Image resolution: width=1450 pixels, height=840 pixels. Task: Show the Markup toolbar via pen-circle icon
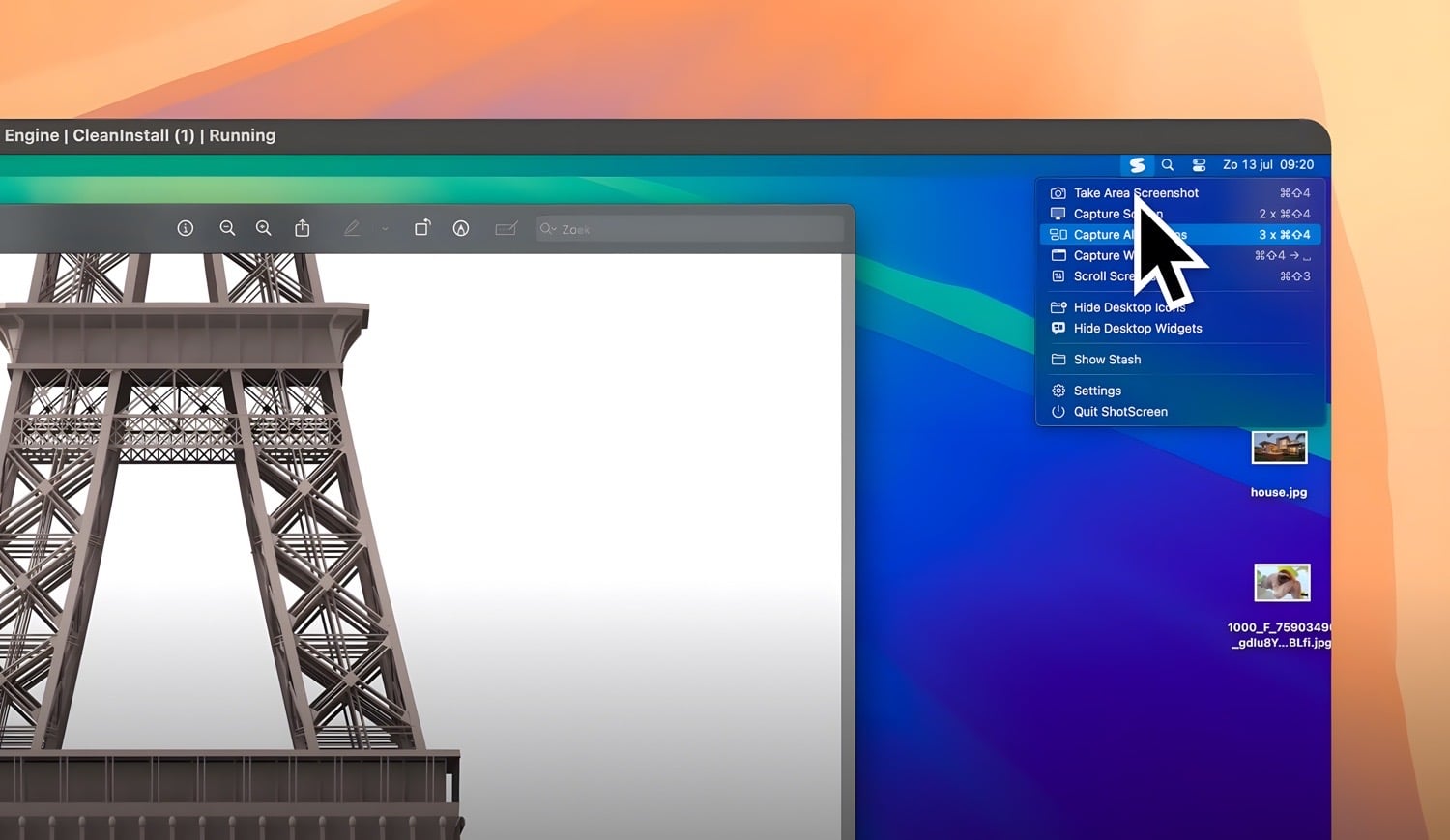pos(461,228)
